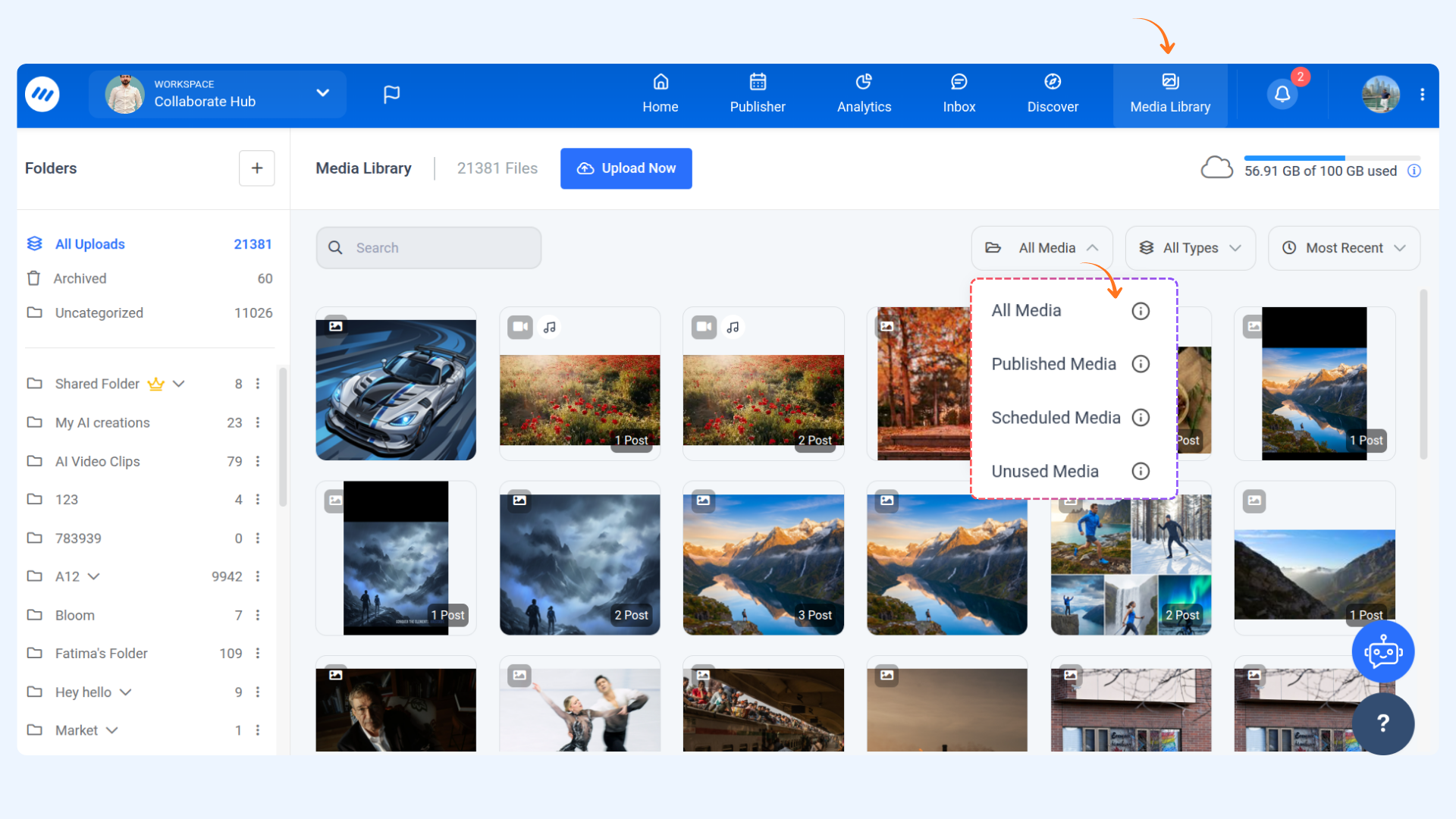Screen dimensions: 1456x819
Task: Click storage usage info icon
Action: 1414,171
